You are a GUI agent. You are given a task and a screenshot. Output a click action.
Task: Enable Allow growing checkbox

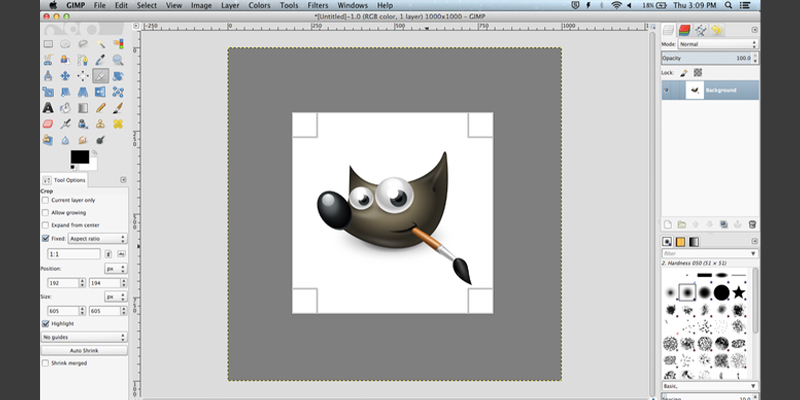[45, 212]
